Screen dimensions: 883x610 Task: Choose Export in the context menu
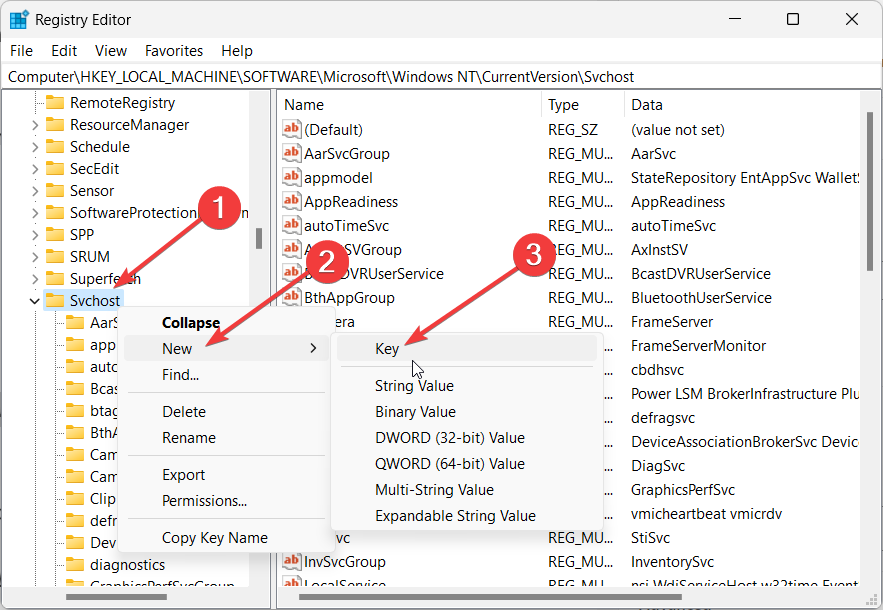[226, 475]
